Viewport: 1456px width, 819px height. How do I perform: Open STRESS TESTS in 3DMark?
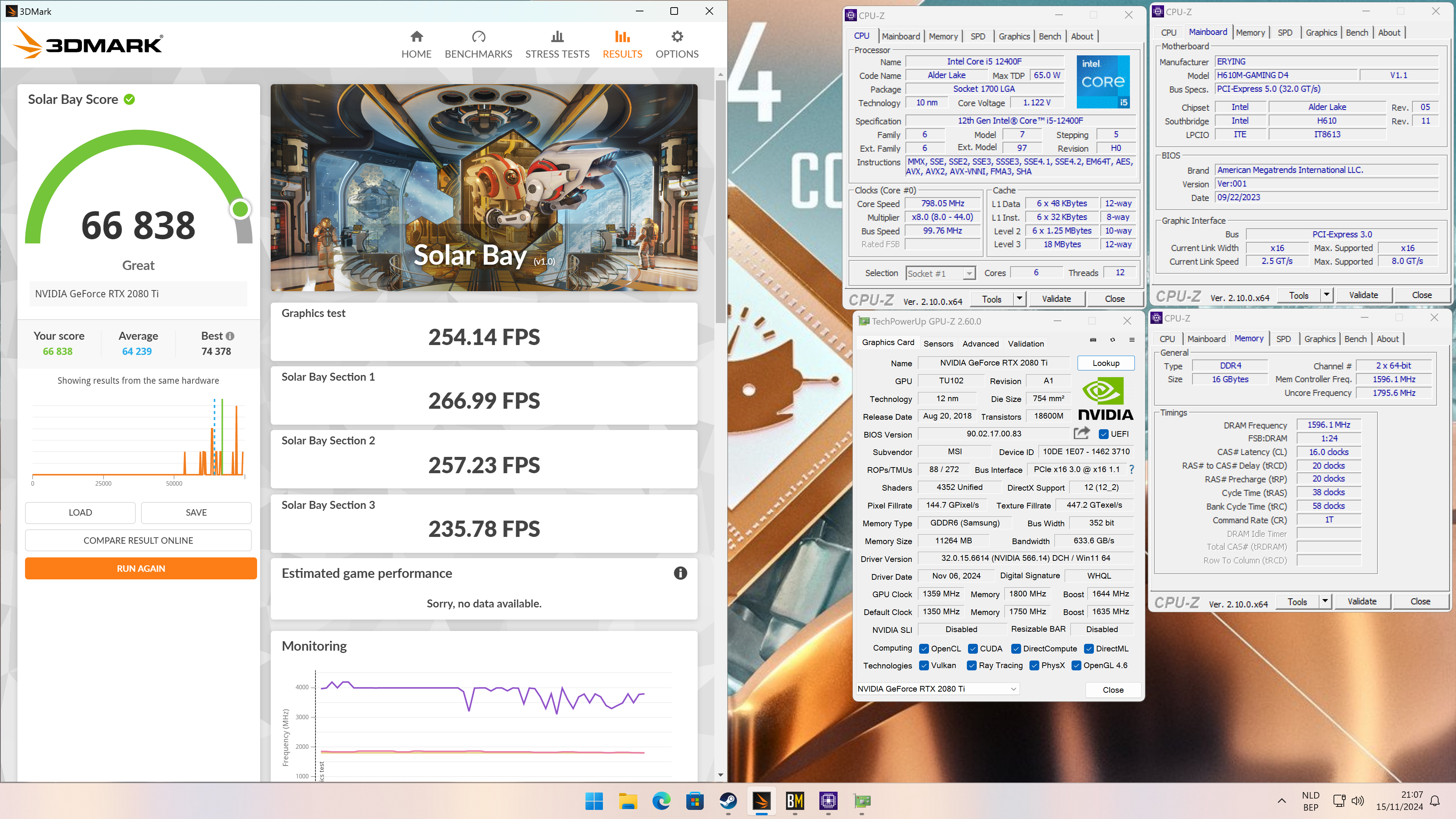click(x=557, y=45)
